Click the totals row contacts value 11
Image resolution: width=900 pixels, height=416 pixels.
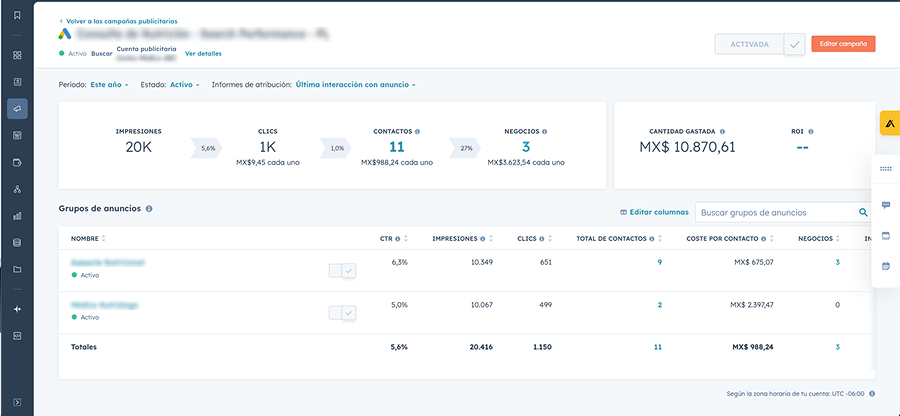[x=658, y=347]
